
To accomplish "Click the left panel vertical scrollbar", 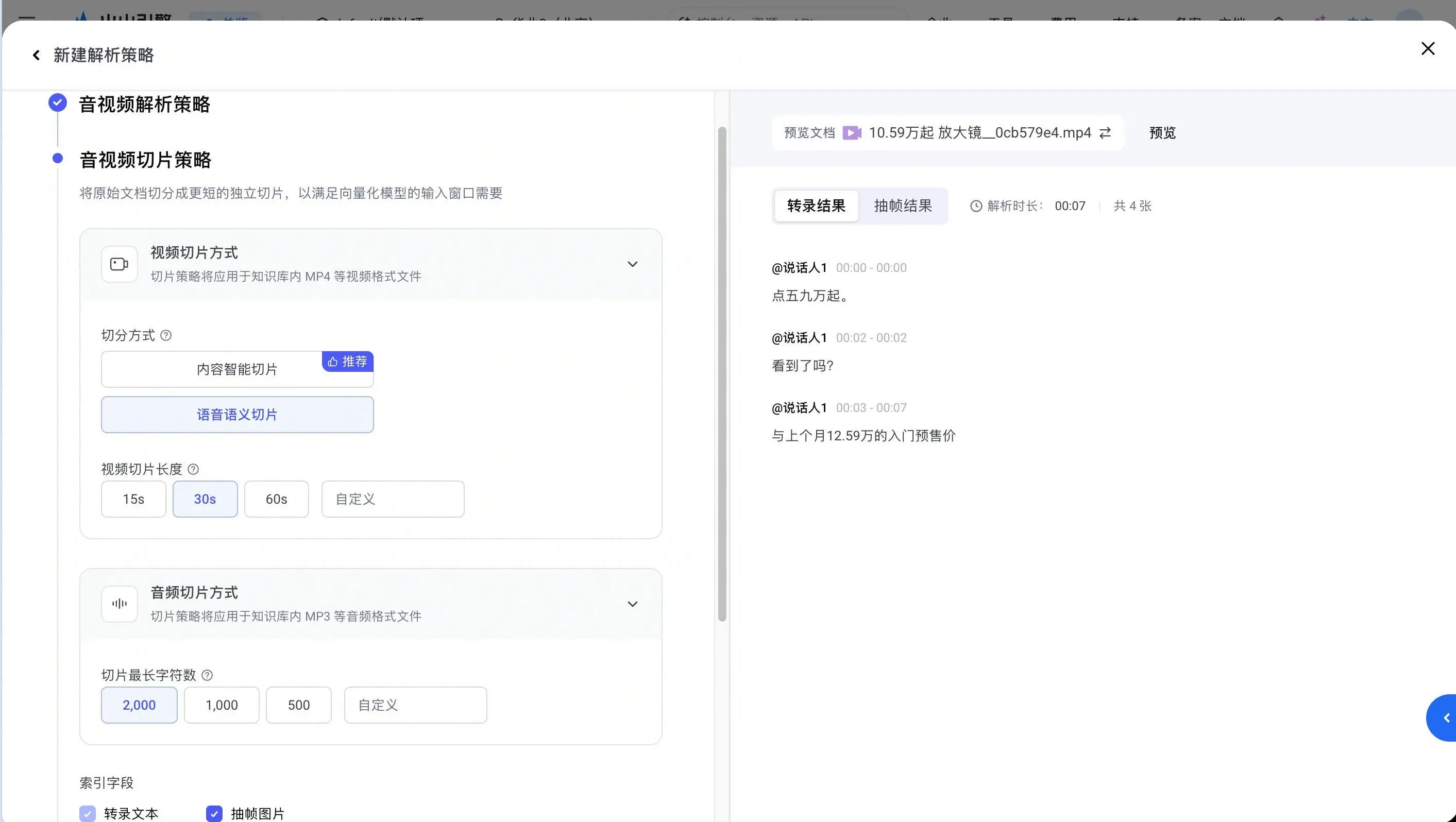I will (722, 374).
